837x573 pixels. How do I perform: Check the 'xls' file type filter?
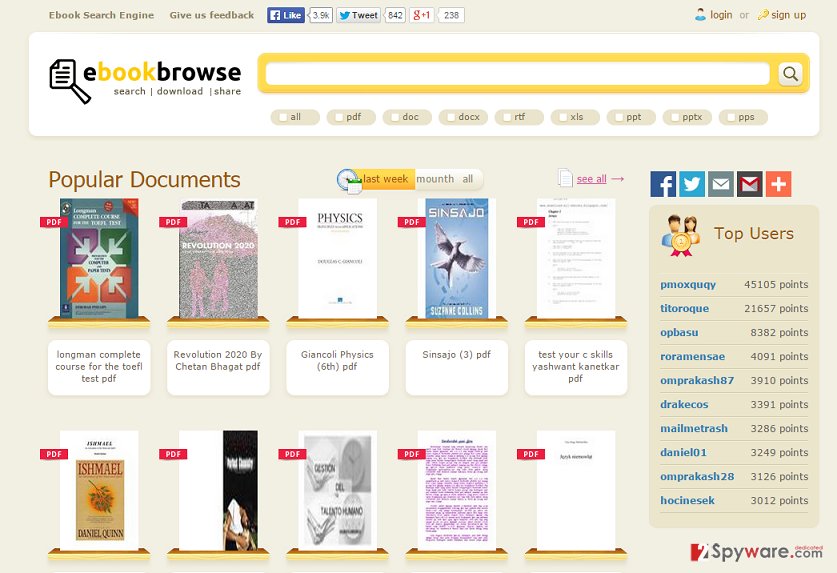563,117
